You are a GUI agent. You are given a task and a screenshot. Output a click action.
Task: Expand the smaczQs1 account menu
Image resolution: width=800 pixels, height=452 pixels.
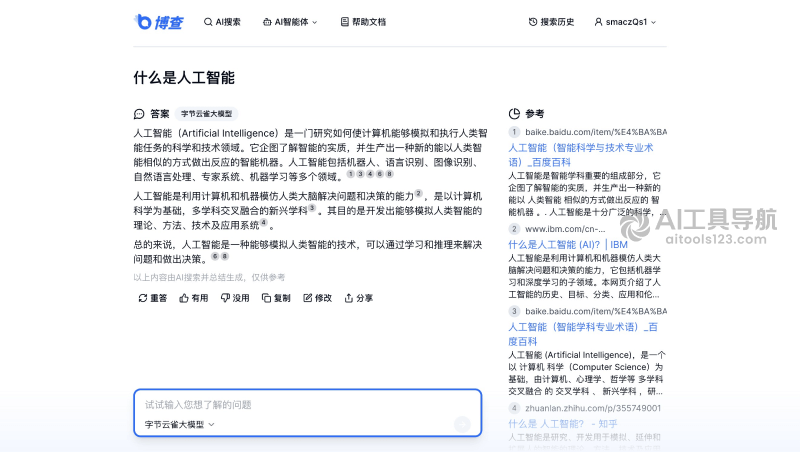(x=625, y=22)
